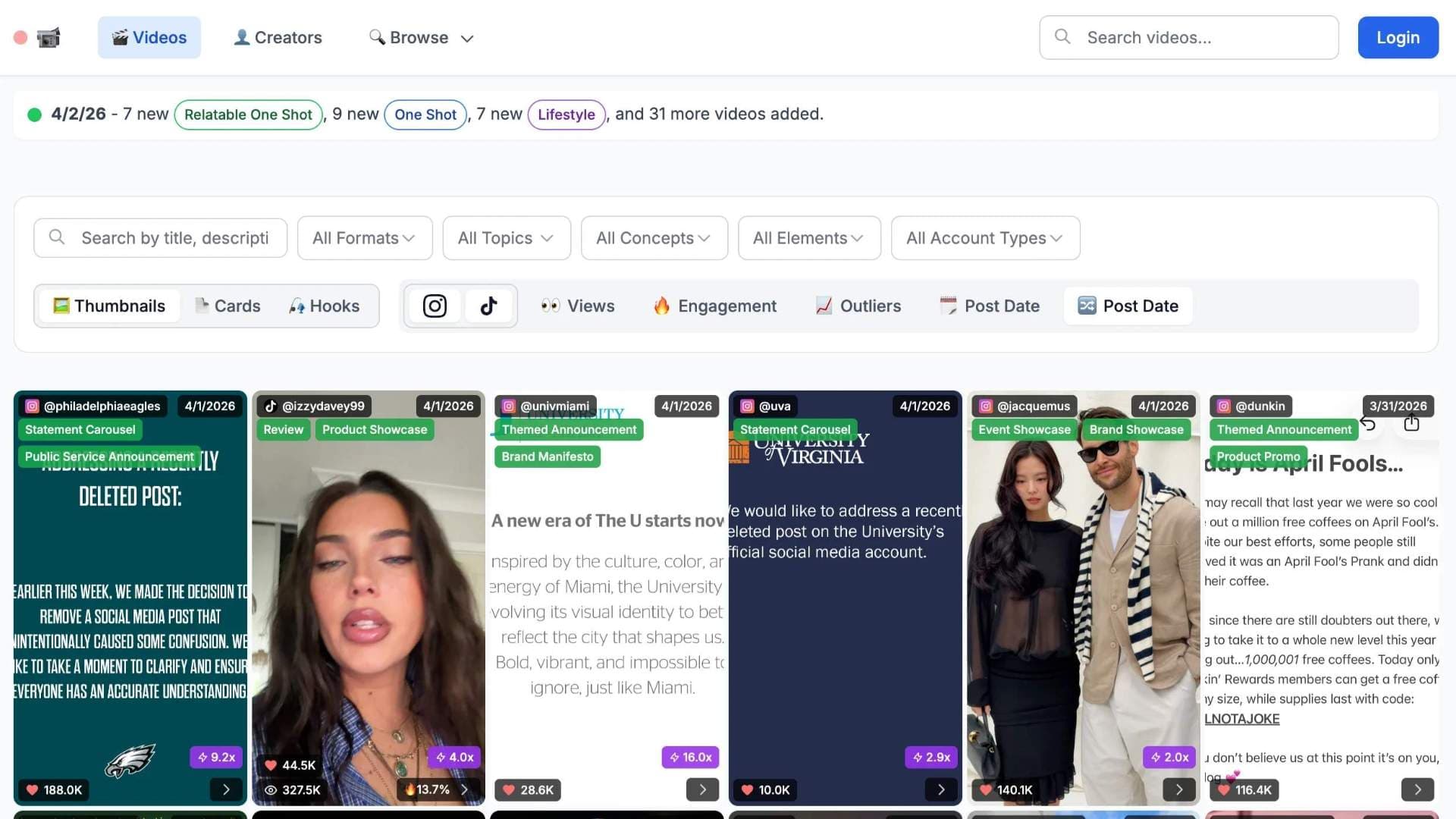
Task: Select the Instagram platform filter icon
Action: click(434, 306)
